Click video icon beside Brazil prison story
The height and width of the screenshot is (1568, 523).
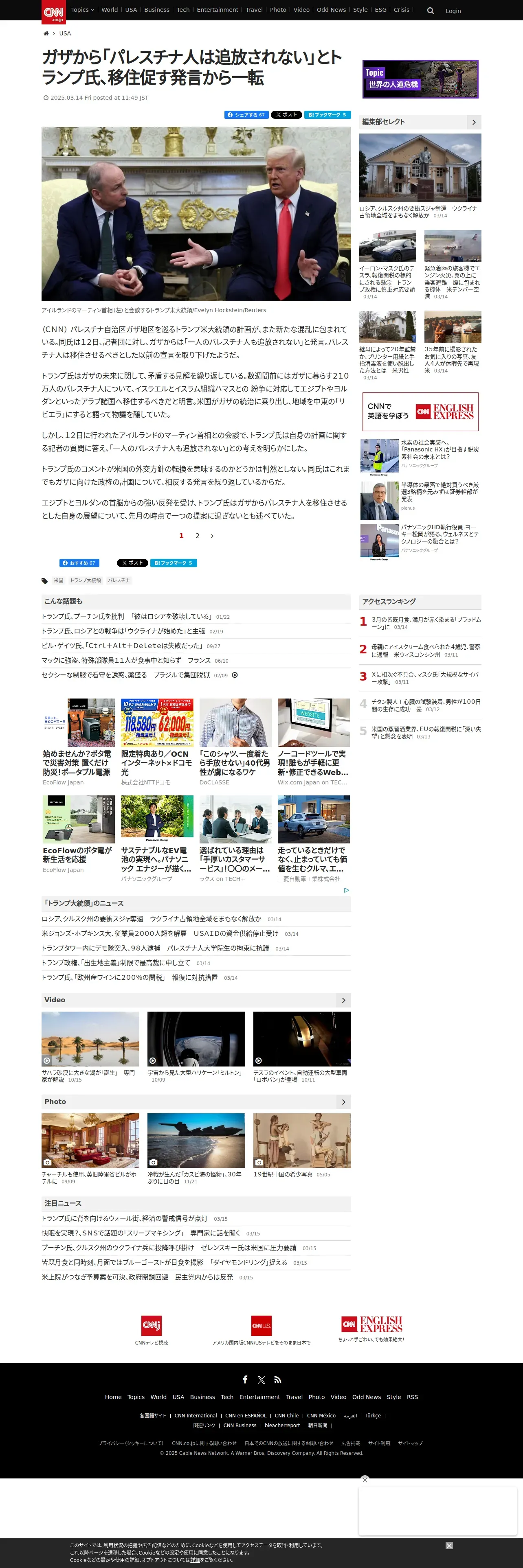pyautogui.click(x=235, y=675)
